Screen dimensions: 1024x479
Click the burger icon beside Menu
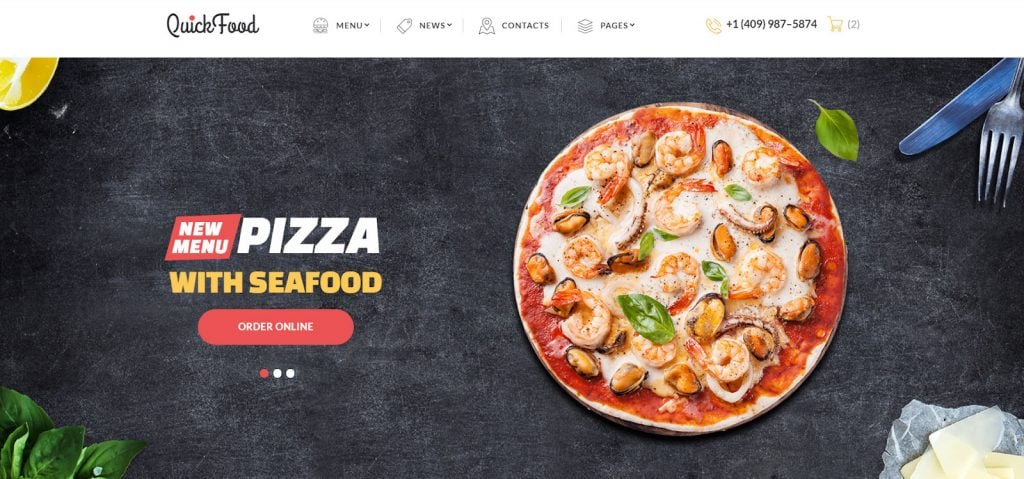click(x=320, y=25)
